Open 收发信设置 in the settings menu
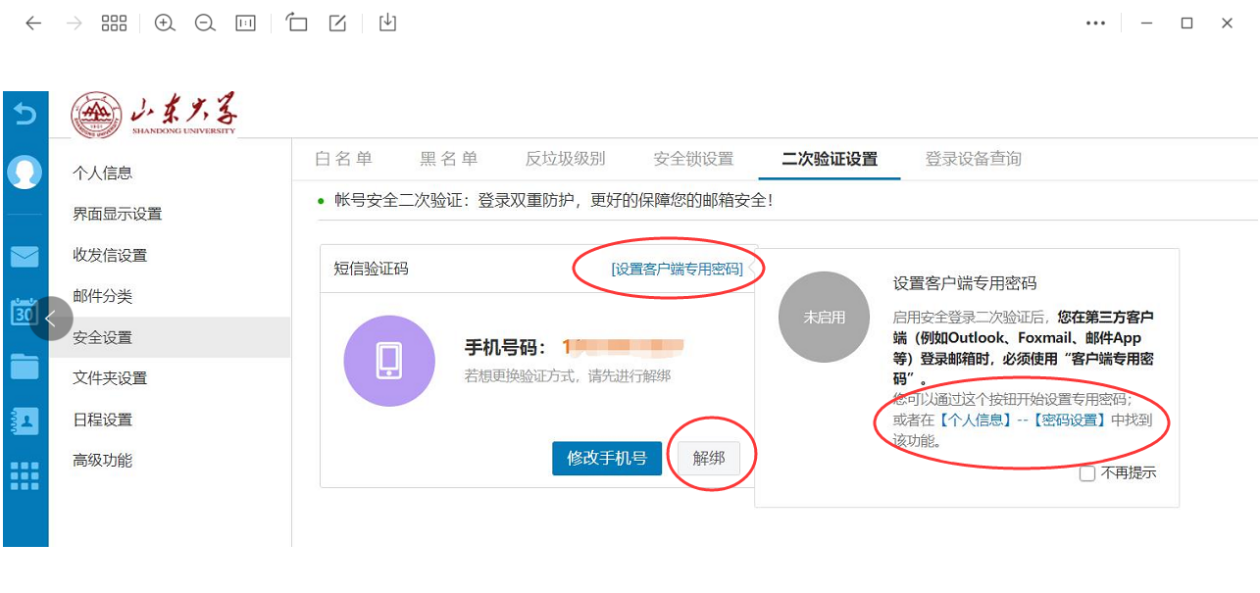Image resolution: width=1260 pixels, height=593 pixels. click(110, 255)
